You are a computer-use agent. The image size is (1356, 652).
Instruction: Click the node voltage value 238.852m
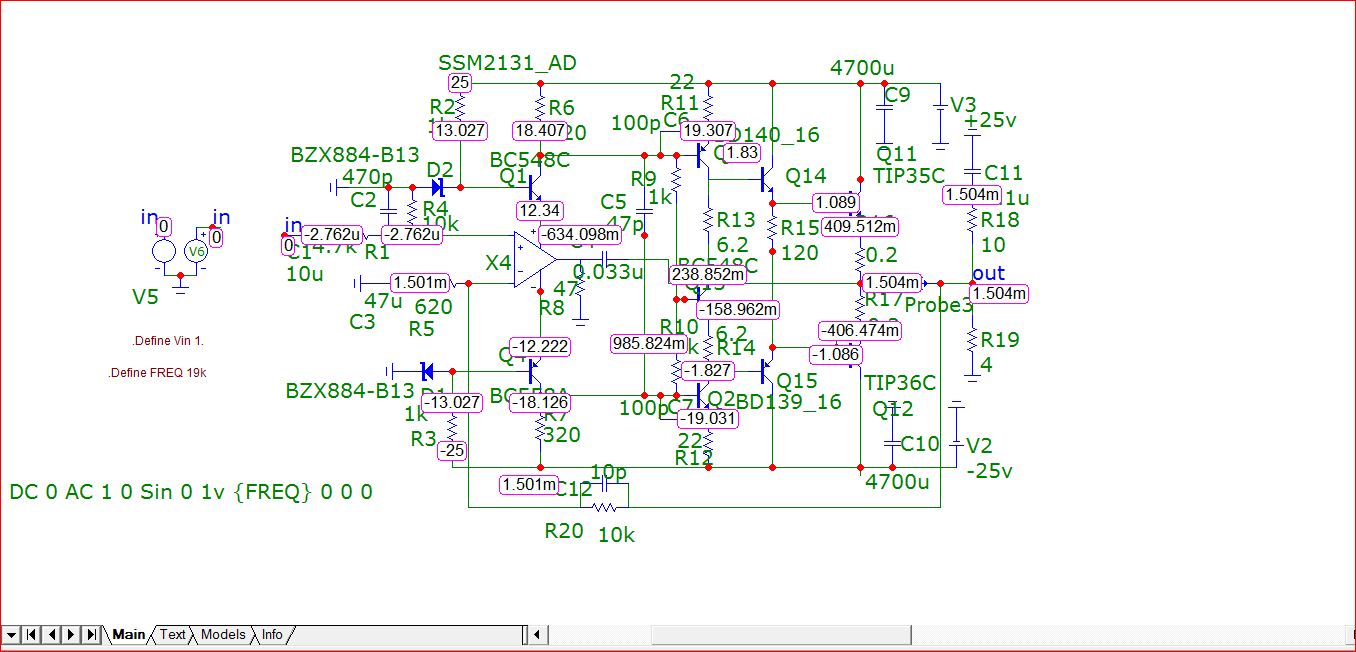pos(708,273)
